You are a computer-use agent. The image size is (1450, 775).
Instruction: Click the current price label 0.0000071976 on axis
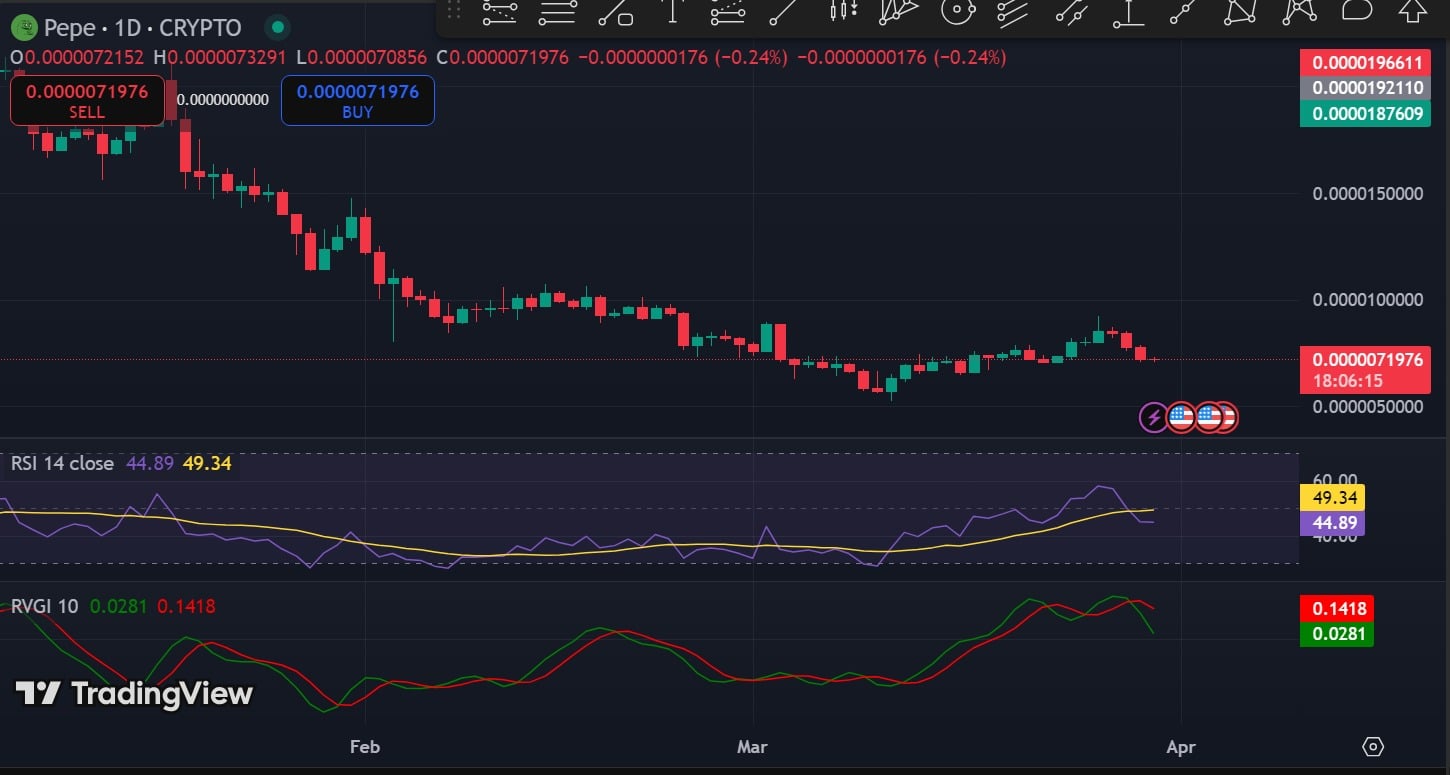click(1366, 361)
